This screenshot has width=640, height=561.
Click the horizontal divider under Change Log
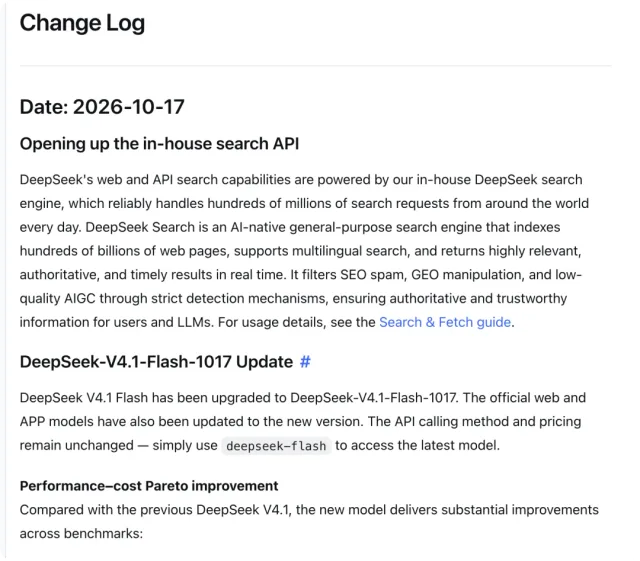(x=316, y=65)
